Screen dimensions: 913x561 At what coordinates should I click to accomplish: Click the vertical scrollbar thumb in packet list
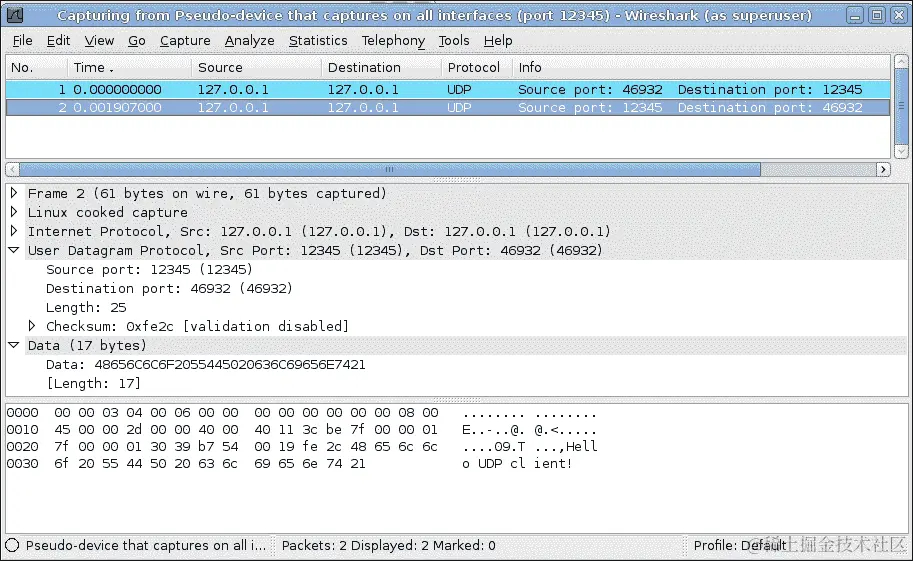[901, 105]
